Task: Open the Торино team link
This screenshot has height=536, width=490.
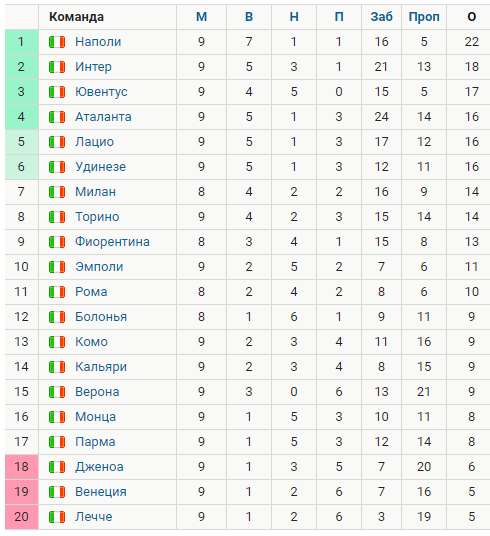Action: (97, 217)
